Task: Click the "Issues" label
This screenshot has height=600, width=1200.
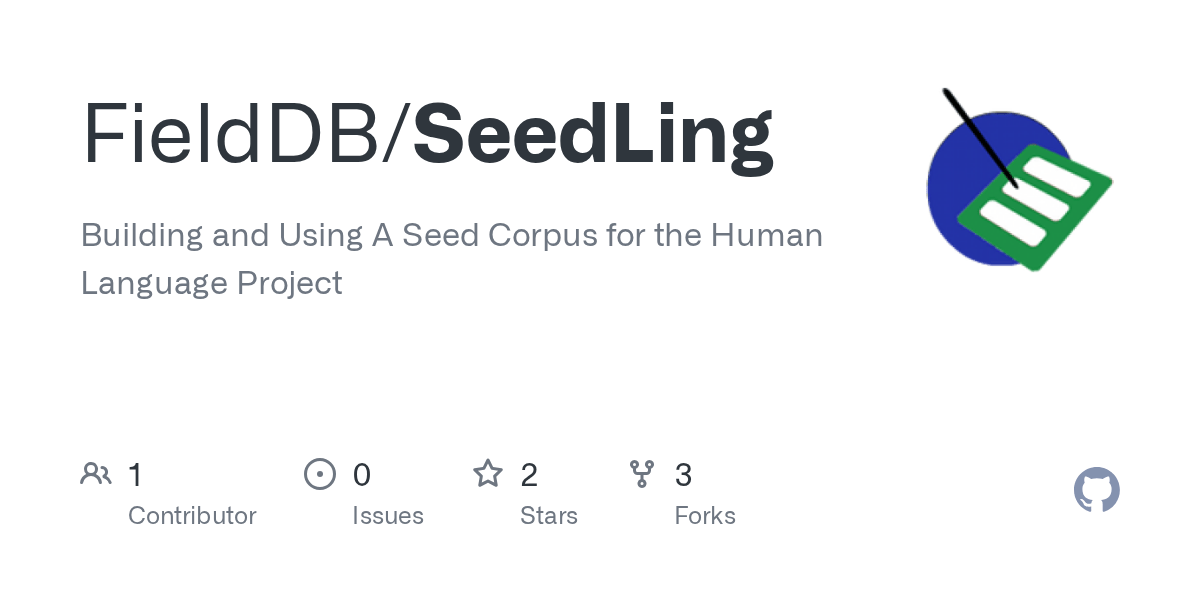Action: click(388, 516)
